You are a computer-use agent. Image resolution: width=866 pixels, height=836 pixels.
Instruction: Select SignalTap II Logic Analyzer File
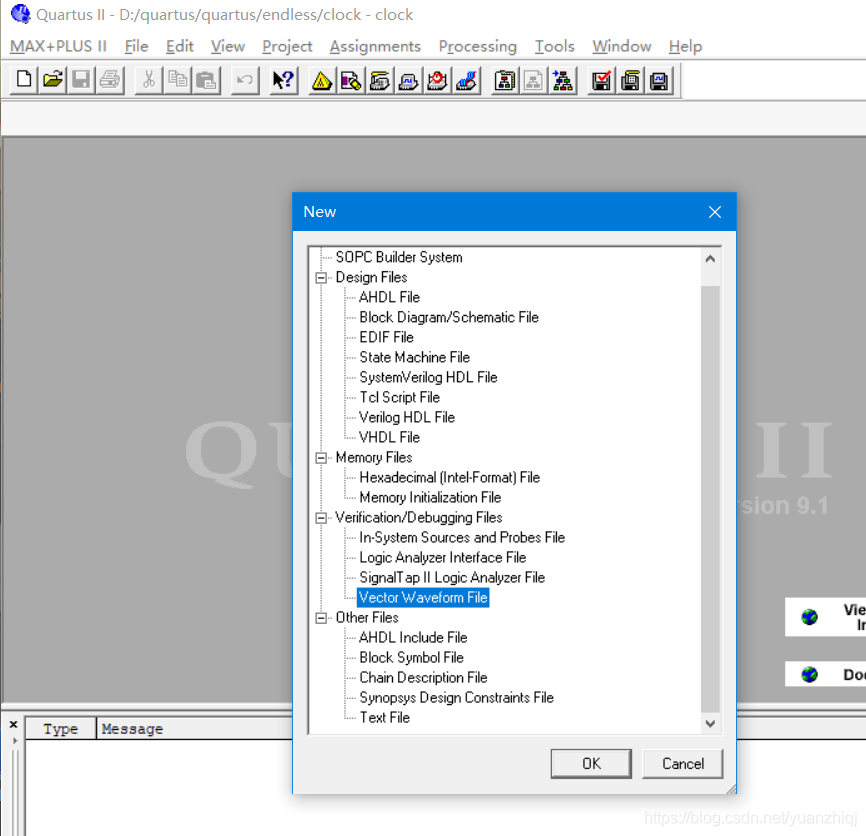click(452, 578)
